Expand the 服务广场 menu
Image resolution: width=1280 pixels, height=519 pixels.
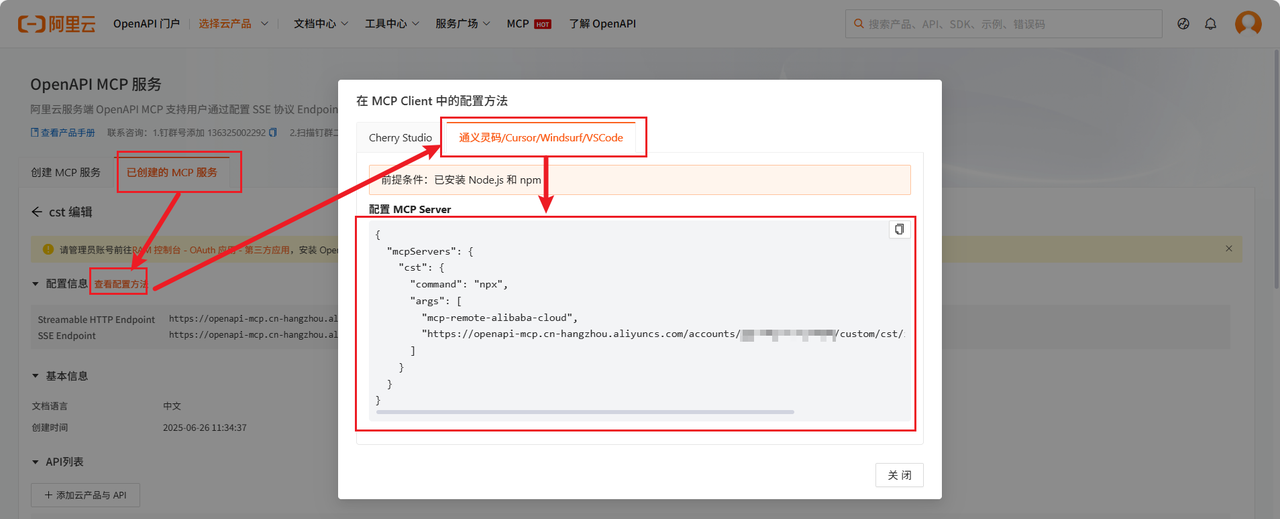(463, 23)
